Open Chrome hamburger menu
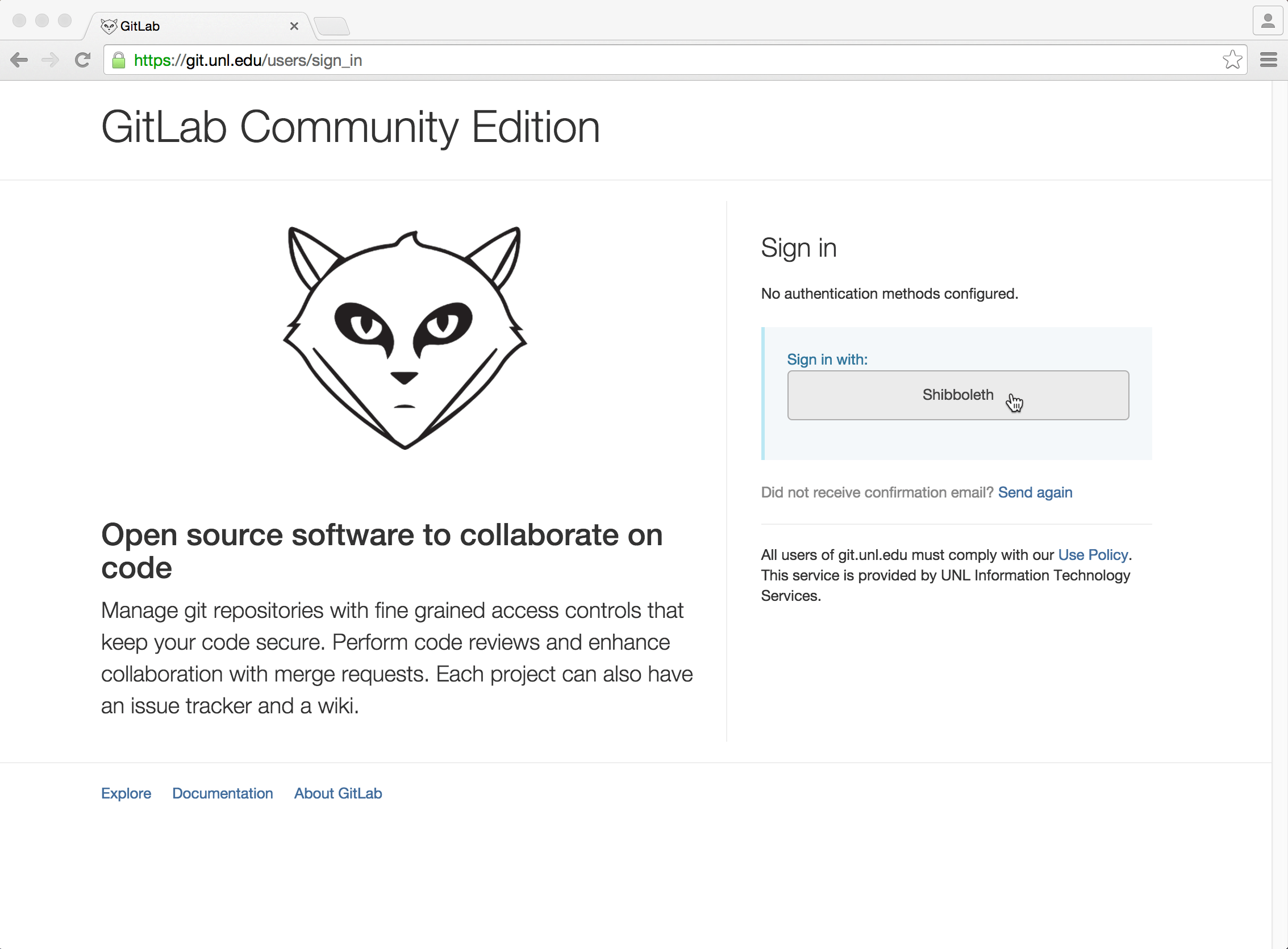This screenshot has height=949, width=1288. [x=1269, y=60]
